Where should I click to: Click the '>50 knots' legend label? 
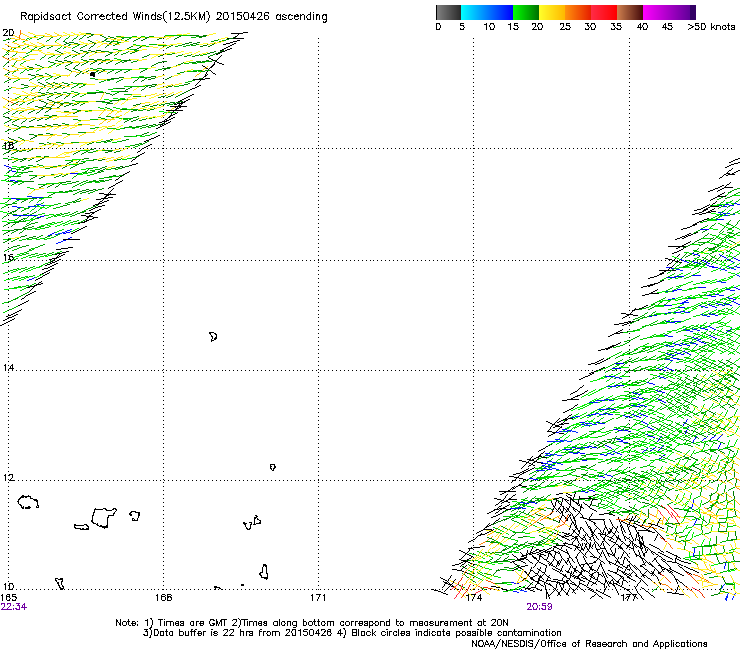click(x=711, y=27)
